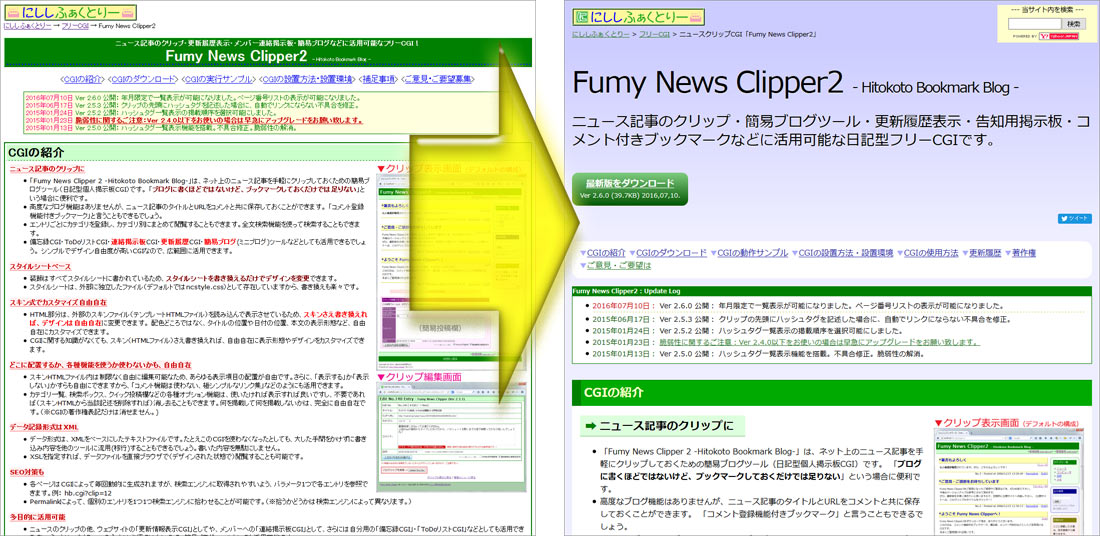Click the red ニュース記事のクリップに heading on the white page
This screenshot has height=536, width=1100.
pos(46,169)
